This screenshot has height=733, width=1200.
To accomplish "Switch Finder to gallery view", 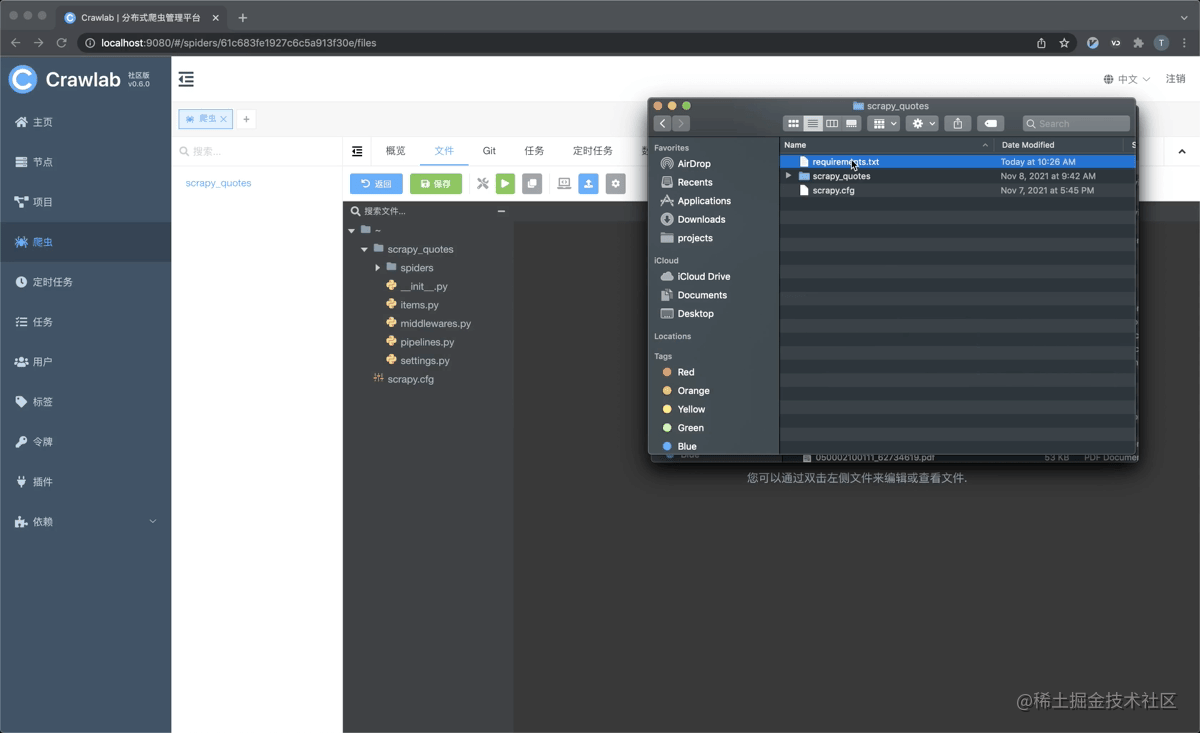I will pyautogui.click(x=851, y=124).
